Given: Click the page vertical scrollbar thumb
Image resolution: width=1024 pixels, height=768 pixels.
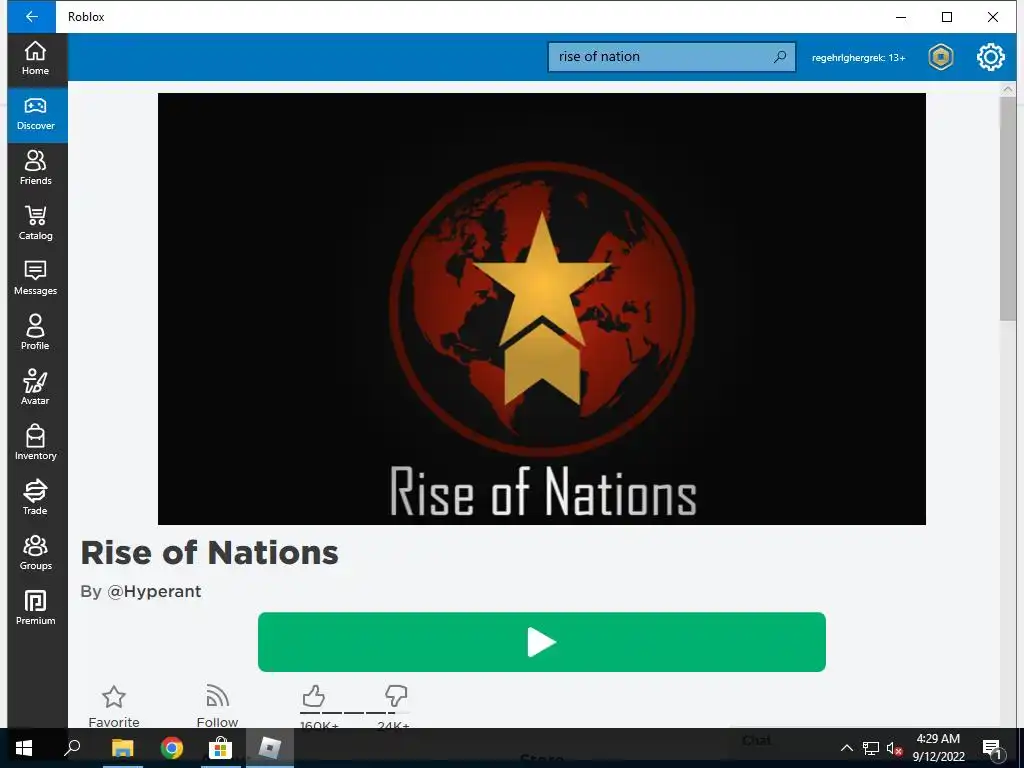Looking at the screenshot, I should click(1007, 209).
